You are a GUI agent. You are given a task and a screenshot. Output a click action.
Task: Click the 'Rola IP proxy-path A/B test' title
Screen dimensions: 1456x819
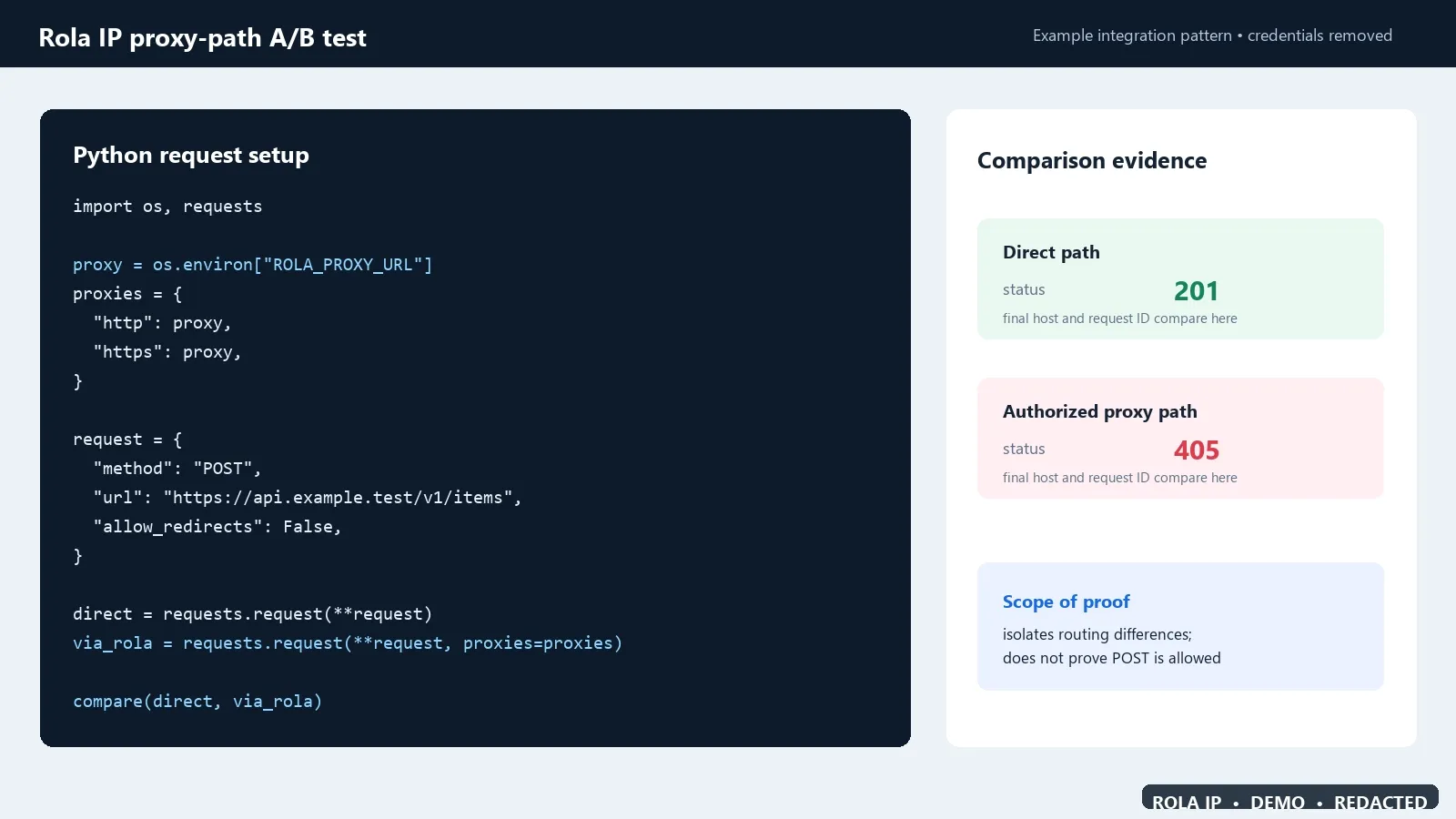pyautogui.click(x=202, y=37)
